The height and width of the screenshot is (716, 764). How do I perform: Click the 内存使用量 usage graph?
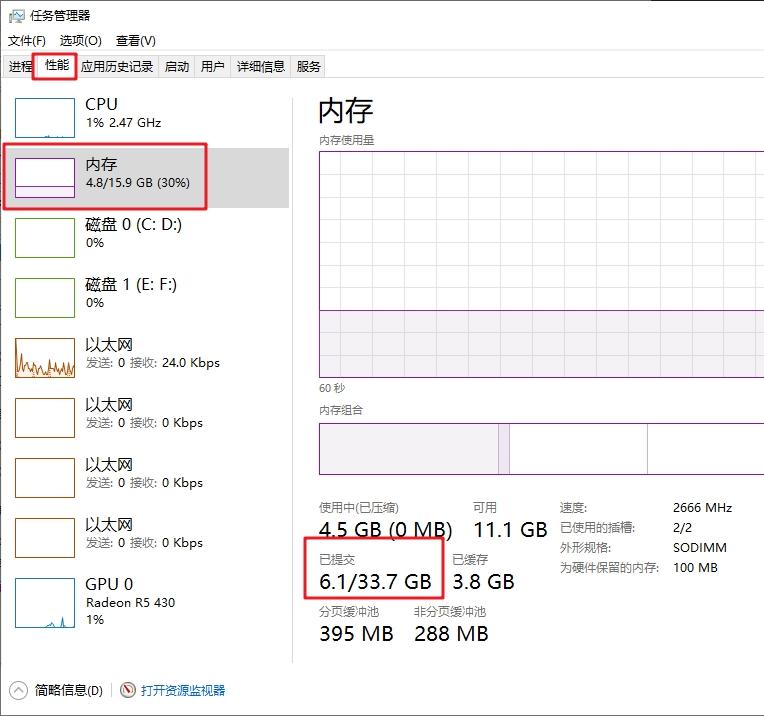tap(541, 265)
